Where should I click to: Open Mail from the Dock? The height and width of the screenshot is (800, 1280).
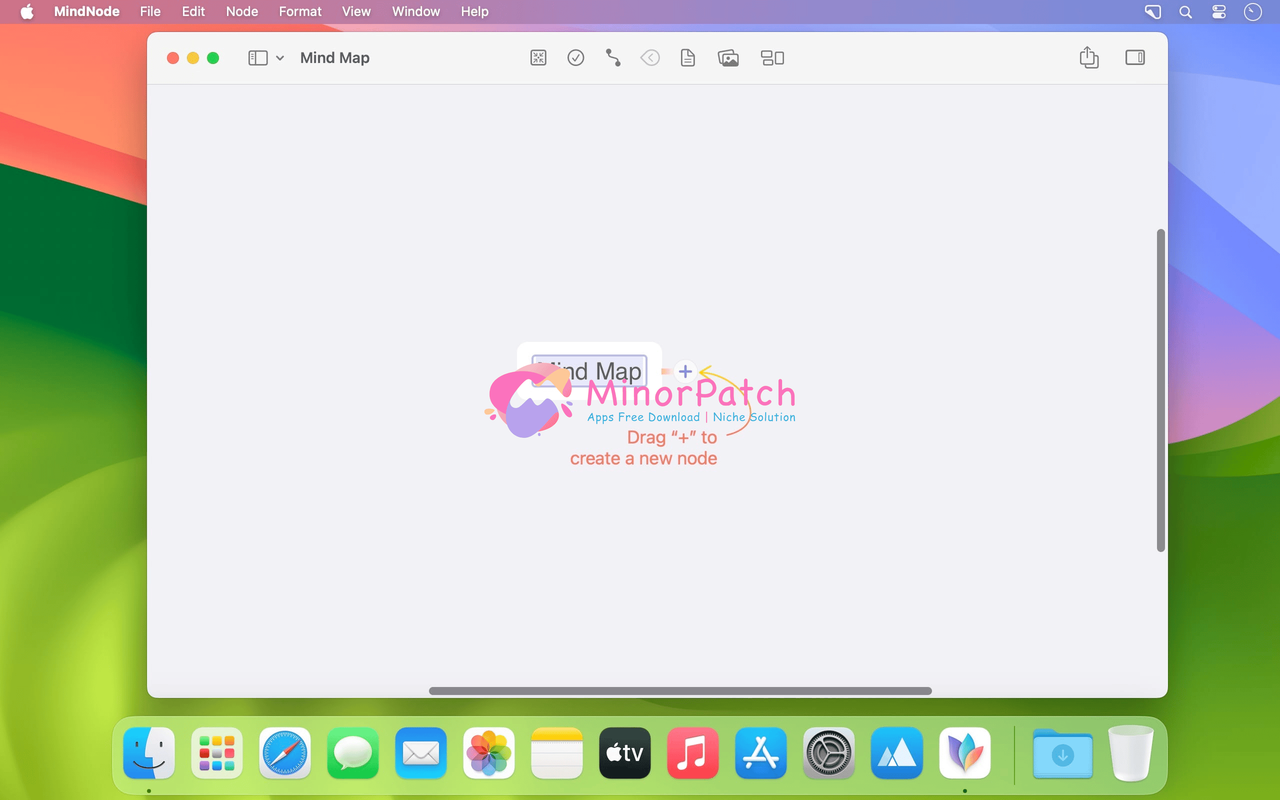point(421,753)
